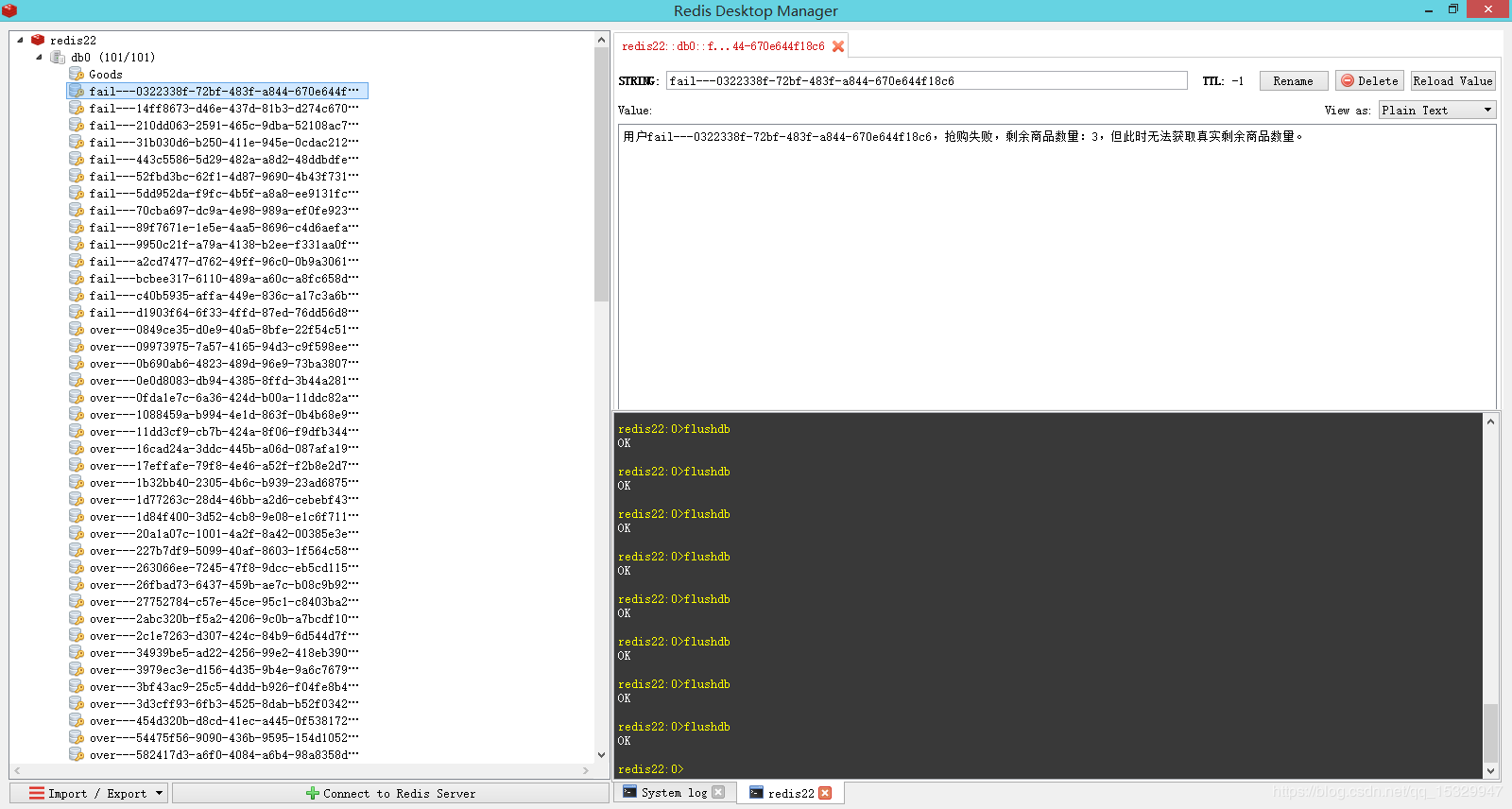This screenshot has height=809, width=1512.
Task: Select key over---1b32bb40
Action: click(224, 482)
